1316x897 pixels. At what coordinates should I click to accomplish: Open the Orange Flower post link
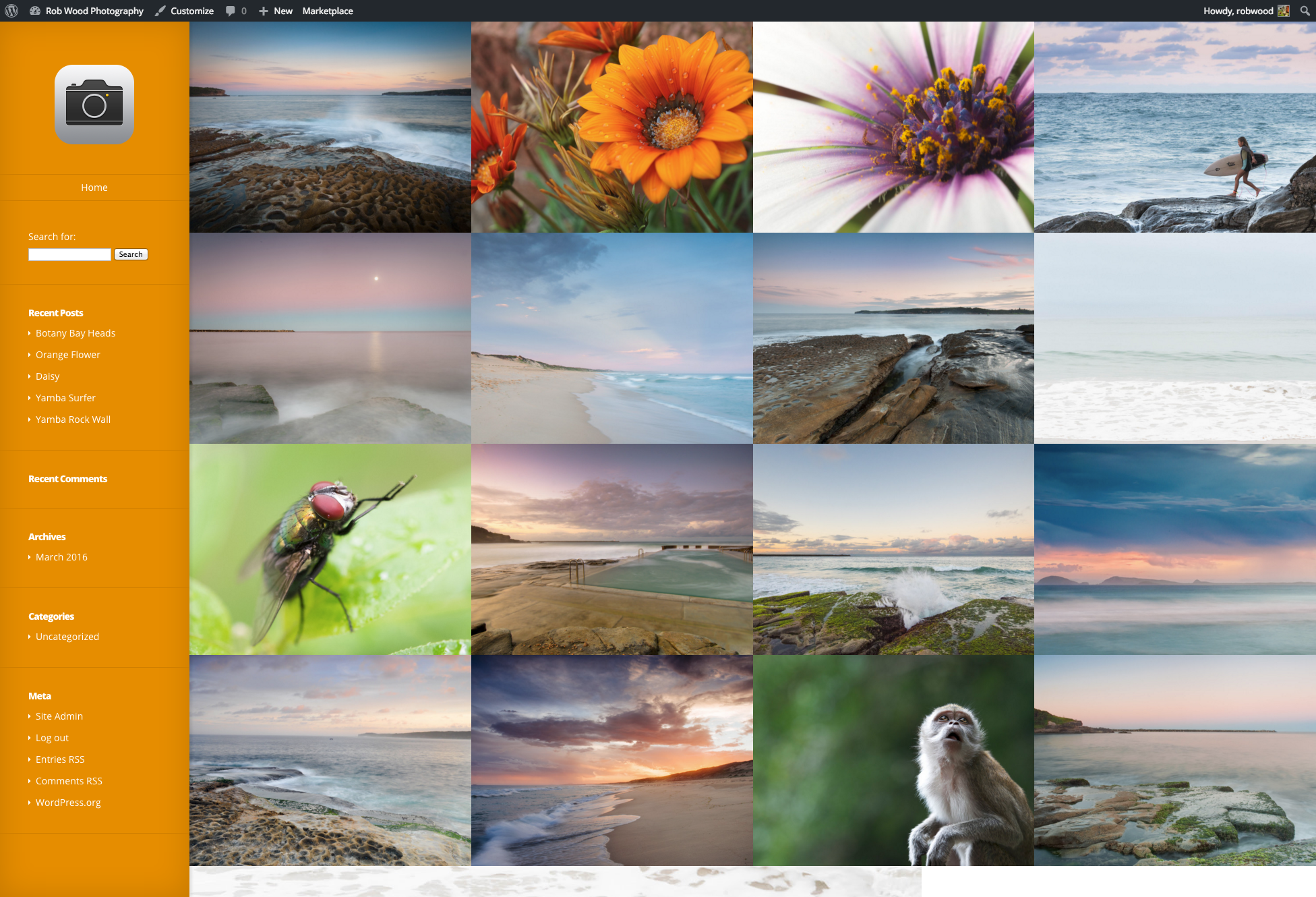click(x=68, y=355)
